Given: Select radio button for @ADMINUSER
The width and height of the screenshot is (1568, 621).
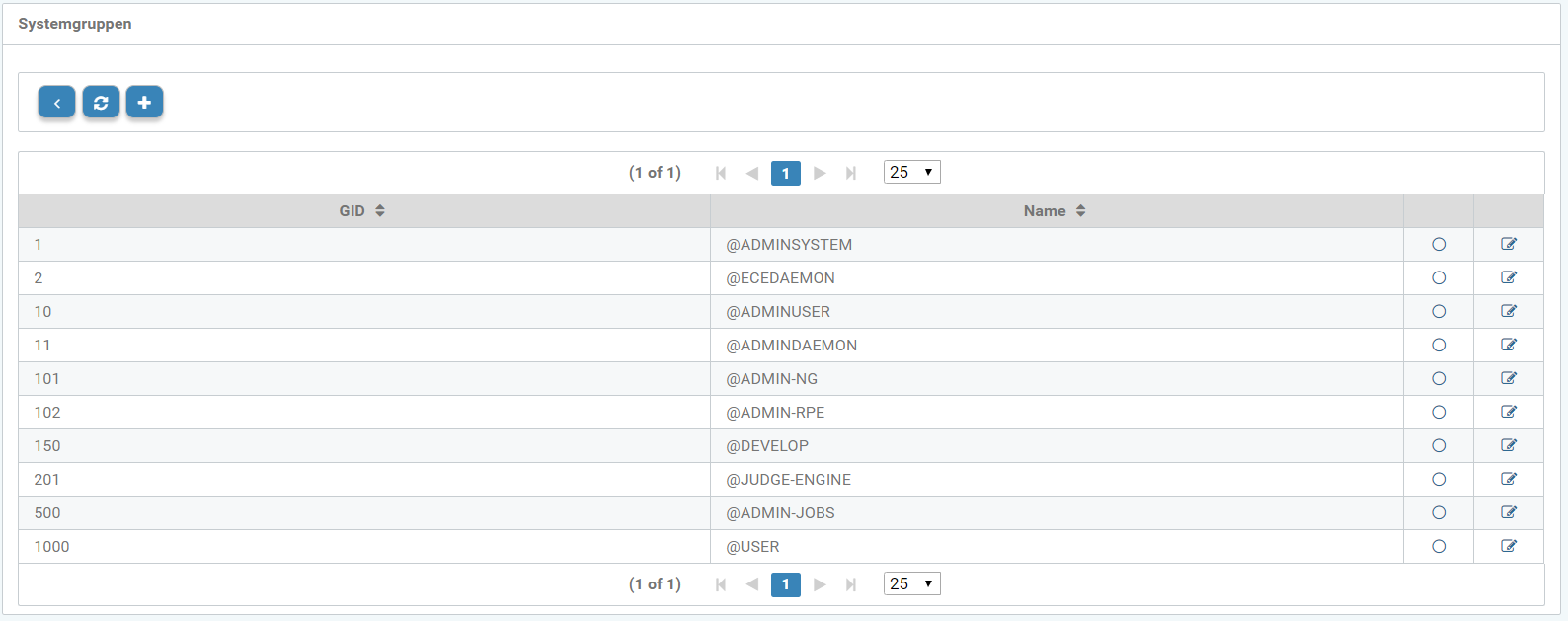Looking at the screenshot, I should click(x=1439, y=312).
